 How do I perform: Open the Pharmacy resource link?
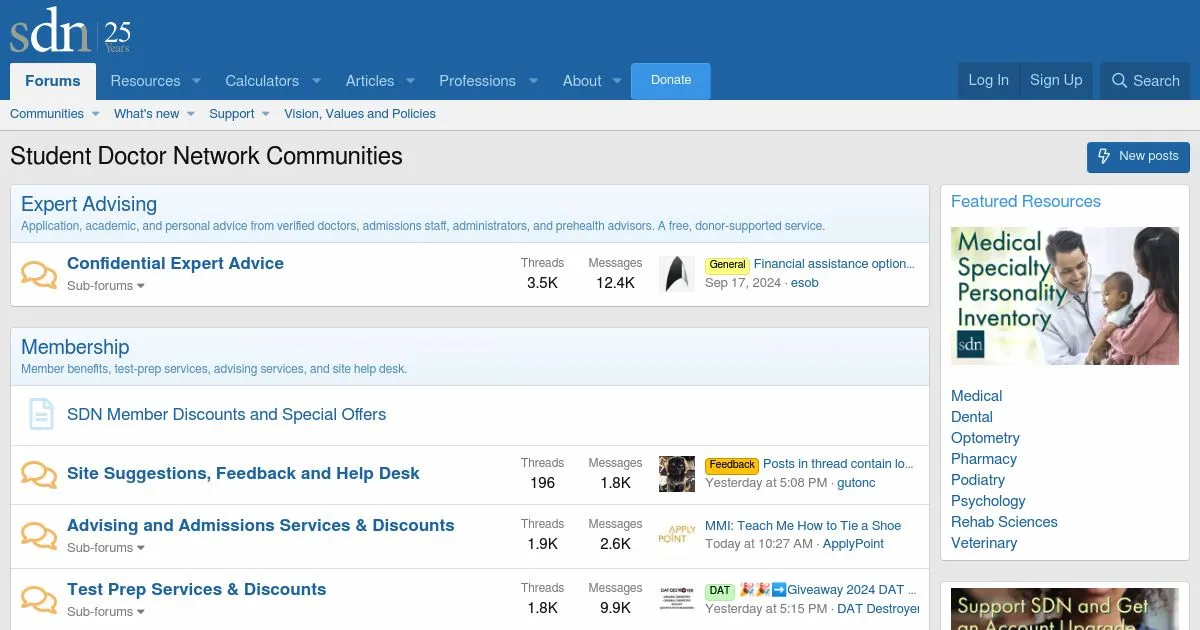[x=984, y=459]
